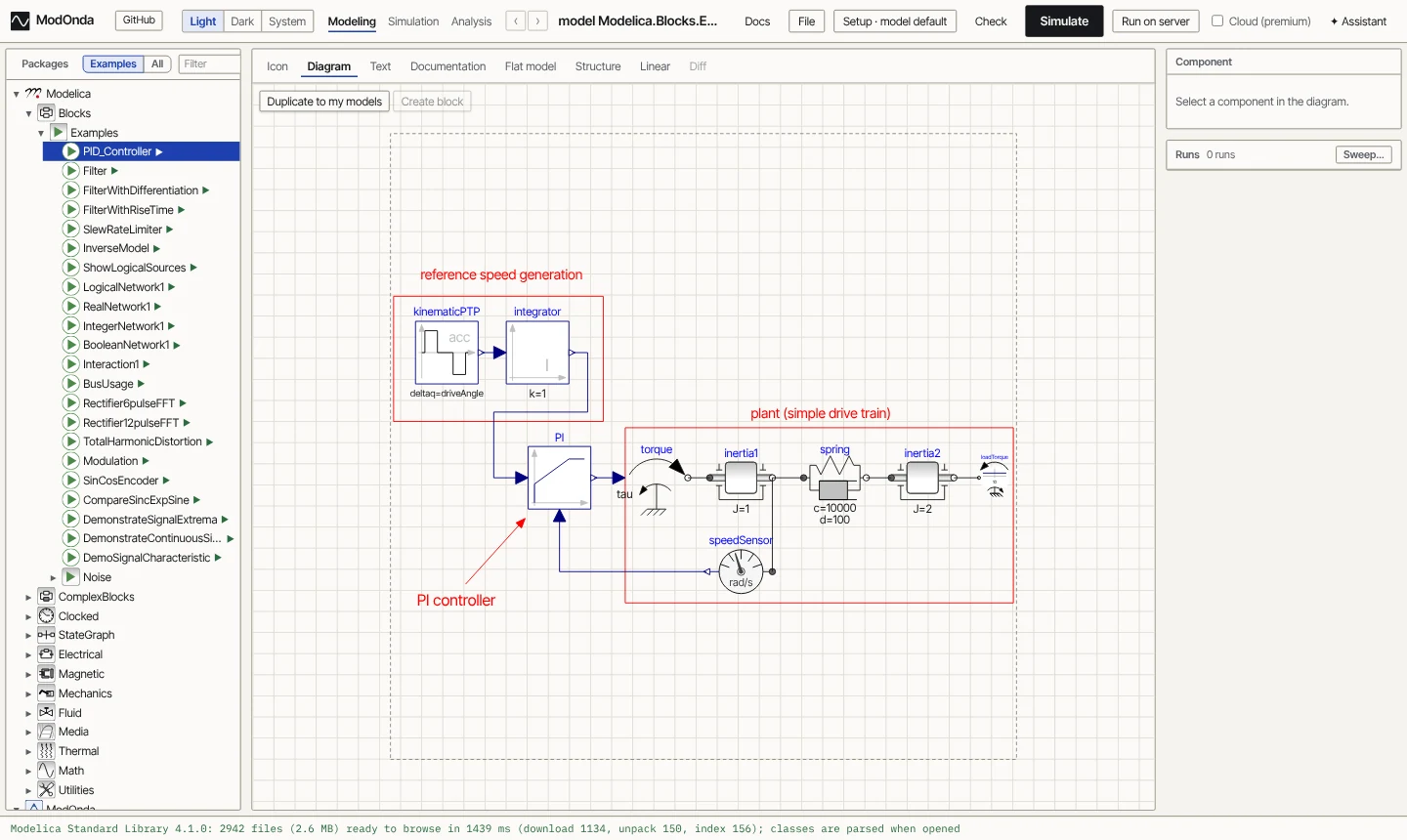Select the loadTorque component icon
The width and height of the screenshot is (1407, 840).
[995, 479]
